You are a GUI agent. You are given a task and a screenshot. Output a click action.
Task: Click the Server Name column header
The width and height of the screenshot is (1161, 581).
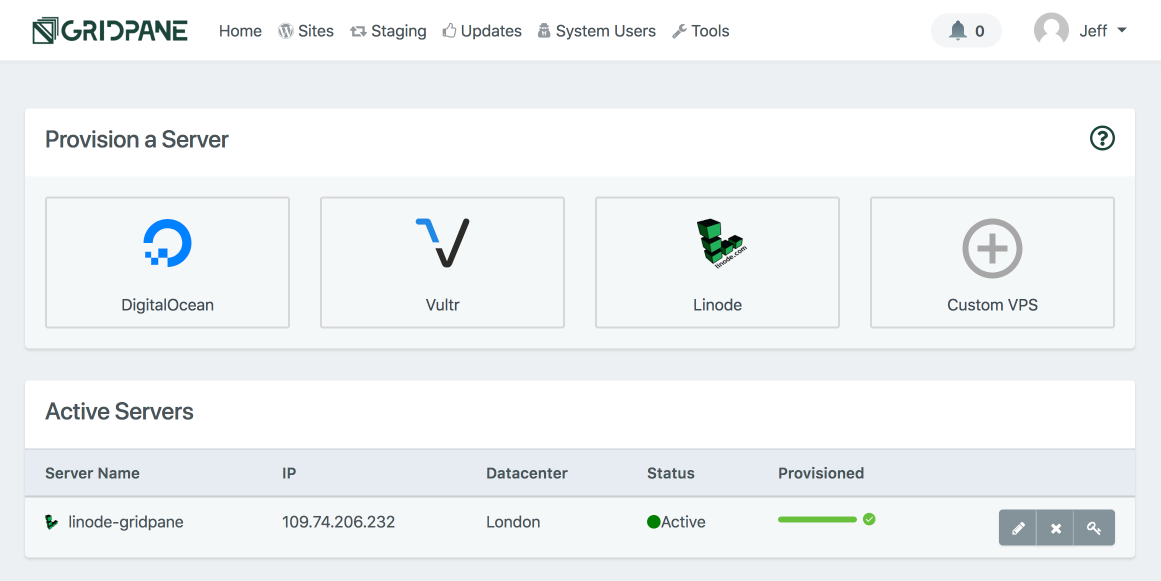click(93, 473)
